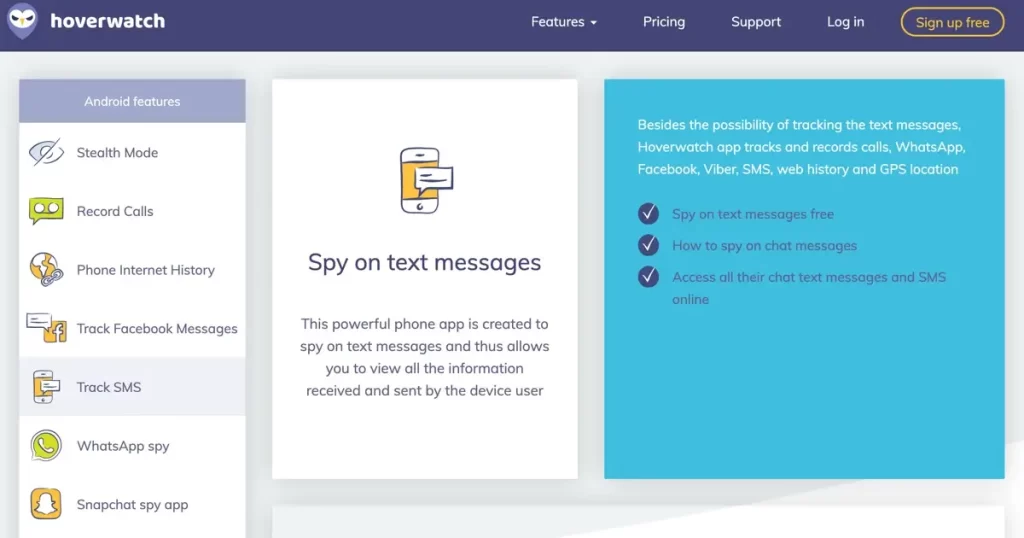Click the Snapchat spy app ghost icon
Image resolution: width=1024 pixels, height=538 pixels.
(46, 504)
